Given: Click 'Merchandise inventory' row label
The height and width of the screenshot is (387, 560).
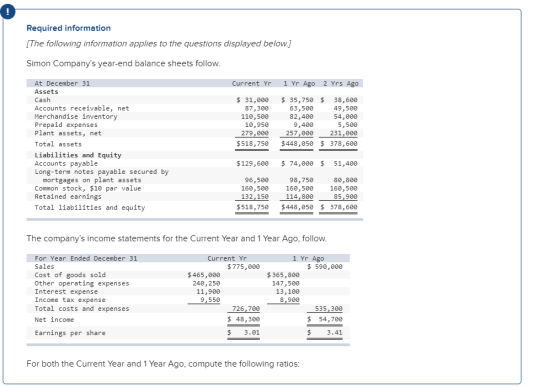Looking at the screenshot, I should pos(76,116).
